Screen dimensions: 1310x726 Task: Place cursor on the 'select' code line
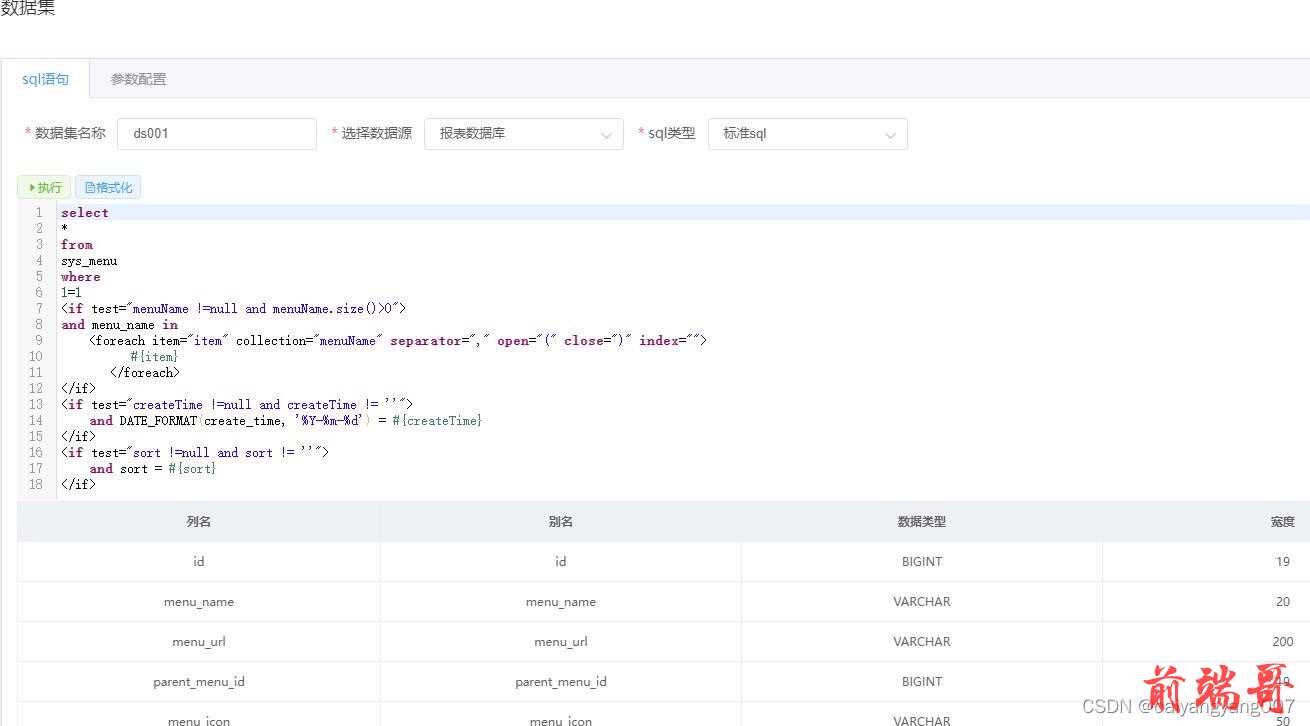click(85, 213)
